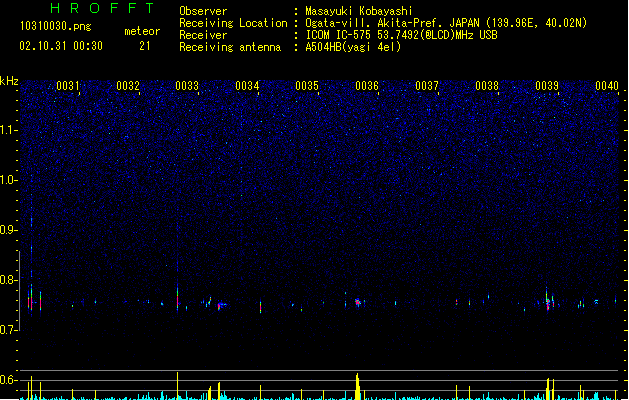629x400 pixels.
Task: Click time marker 0036
Action: tap(367, 86)
